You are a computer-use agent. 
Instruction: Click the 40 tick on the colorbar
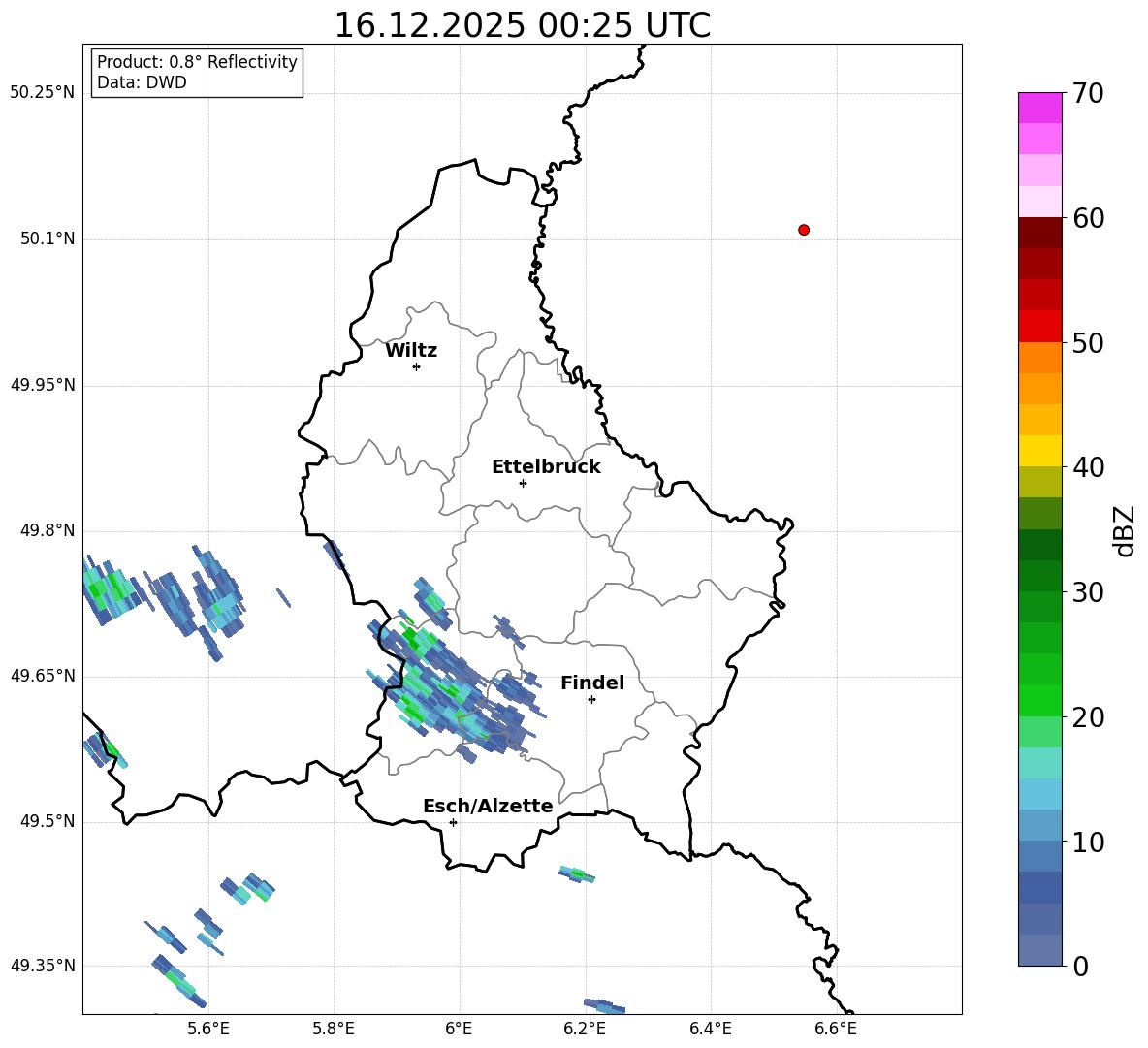click(1088, 467)
